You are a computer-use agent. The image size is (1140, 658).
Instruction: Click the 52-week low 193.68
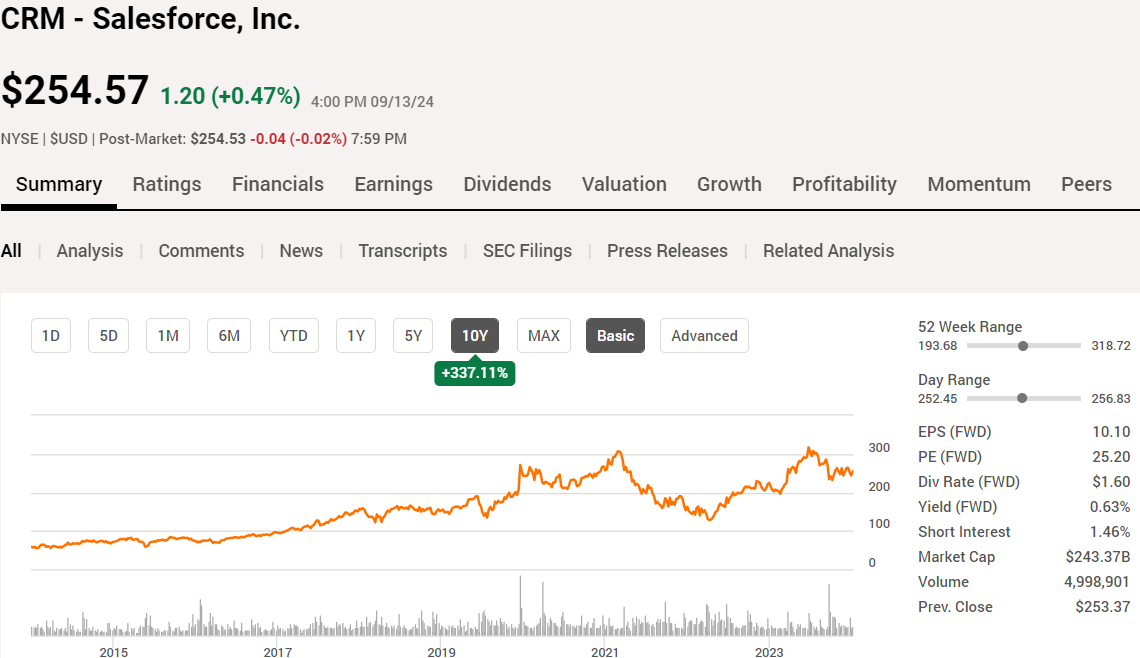pyautogui.click(x=938, y=346)
